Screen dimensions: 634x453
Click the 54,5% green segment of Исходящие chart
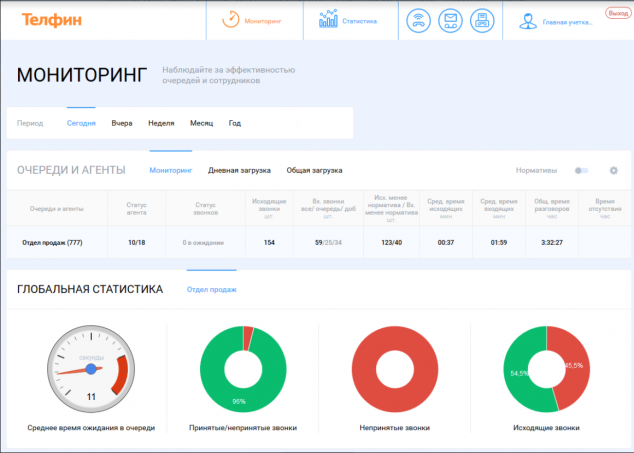click(519, 373)
